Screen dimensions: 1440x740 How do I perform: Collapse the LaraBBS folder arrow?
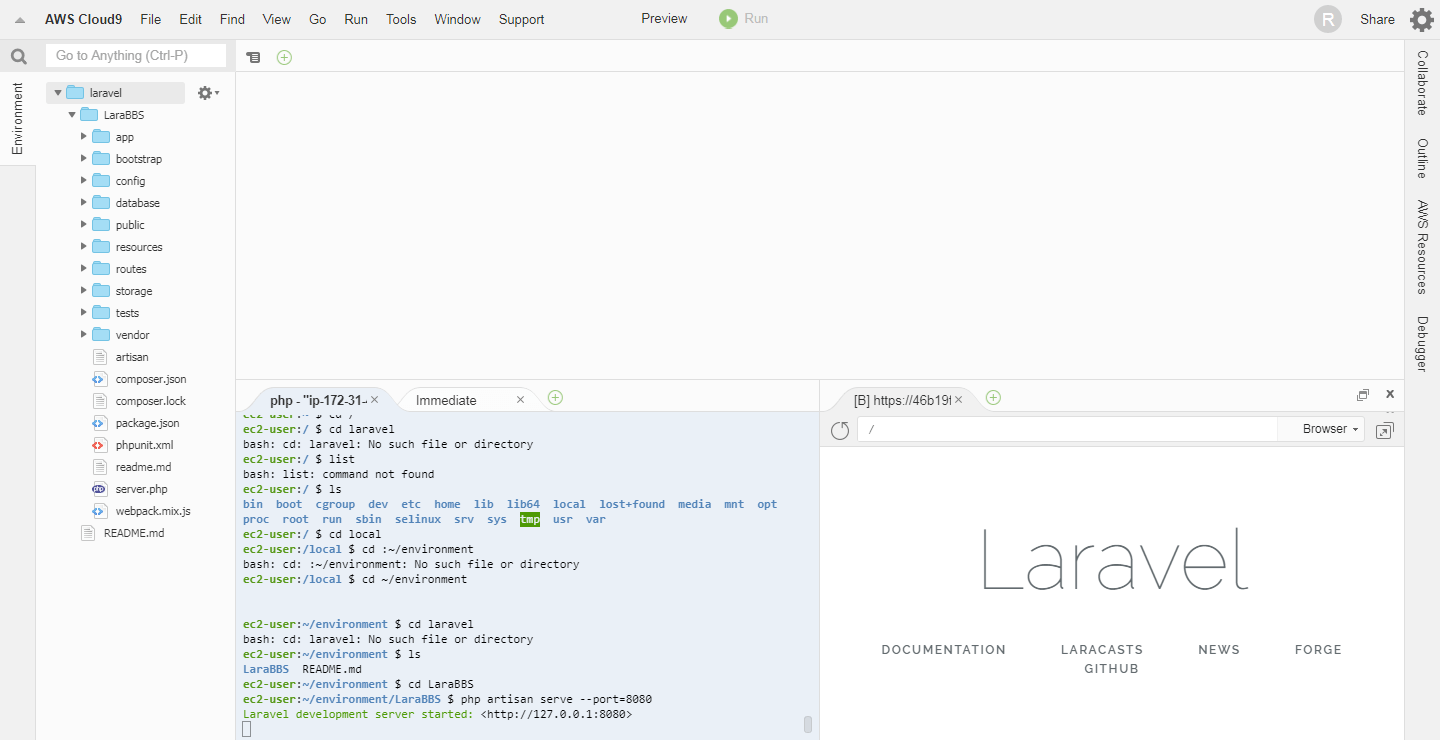point(72,115)
